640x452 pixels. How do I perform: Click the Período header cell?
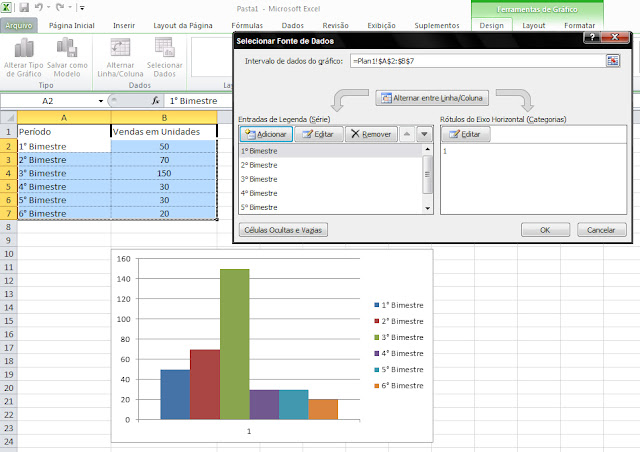64,131
